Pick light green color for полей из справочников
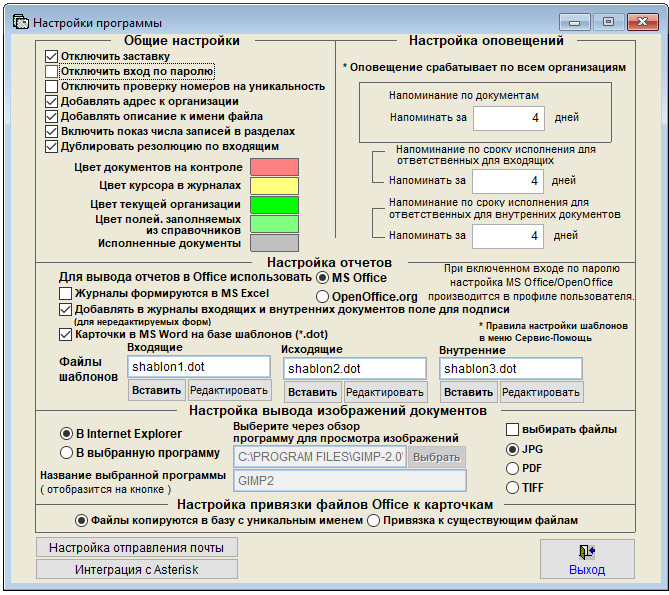 [x=274, y=224]
